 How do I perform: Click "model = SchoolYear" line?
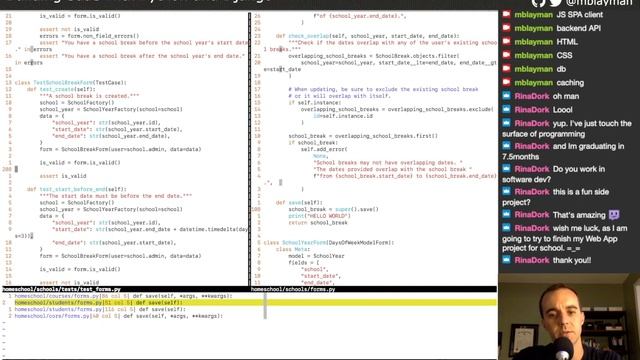pos(316,256)
